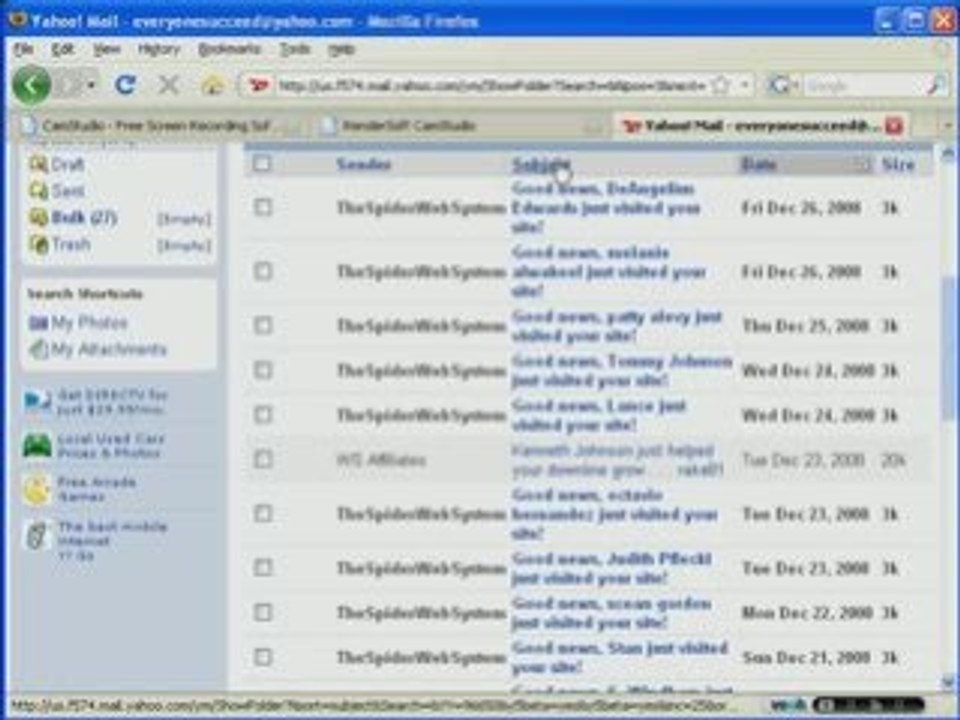Click the Stop loading X icon
Viewport: 960px width, 720px height.
coord(168,85)
